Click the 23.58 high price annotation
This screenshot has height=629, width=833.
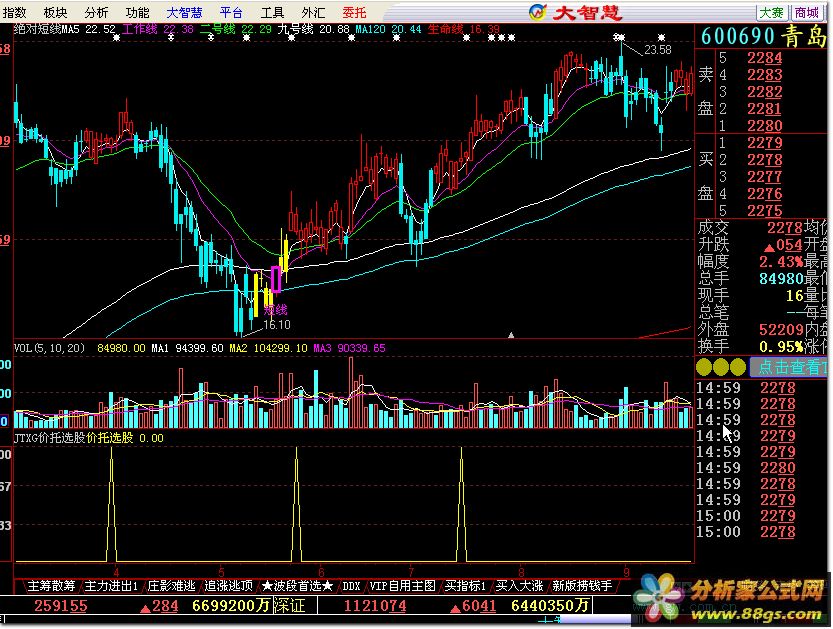point(658,50)
